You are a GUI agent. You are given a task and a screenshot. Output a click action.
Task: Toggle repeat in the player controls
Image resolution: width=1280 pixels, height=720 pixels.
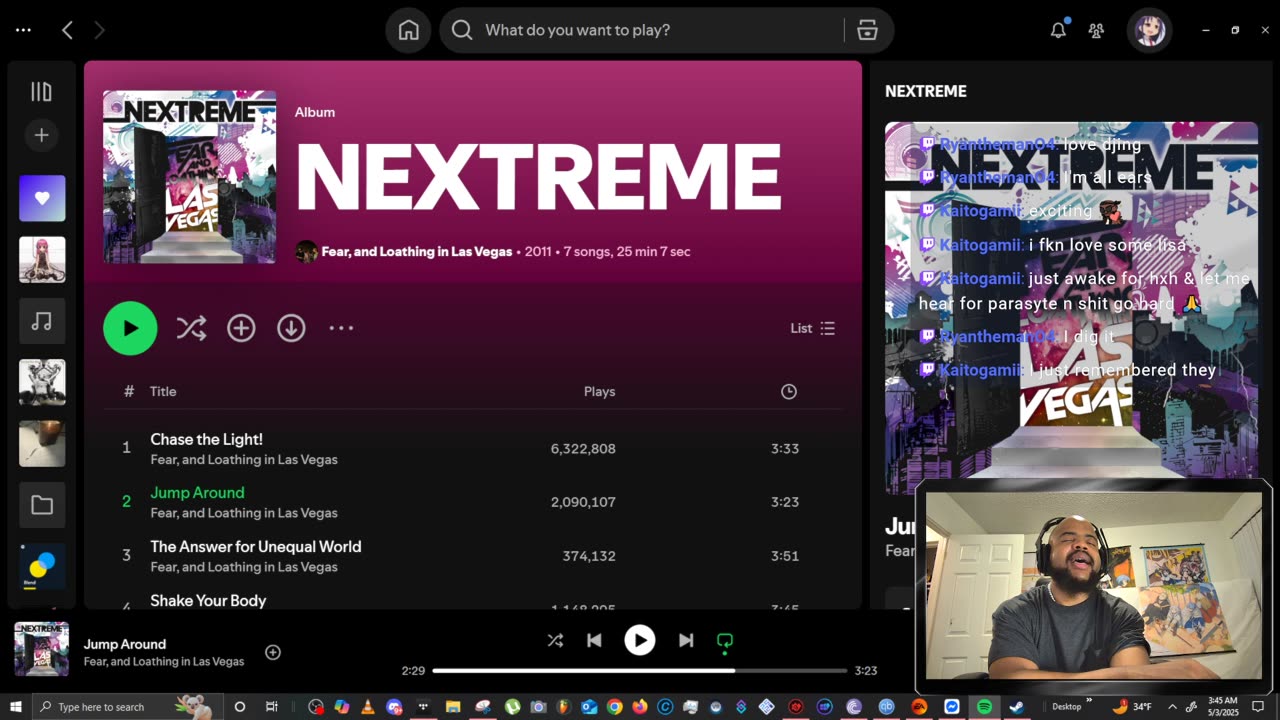(725, 641)
